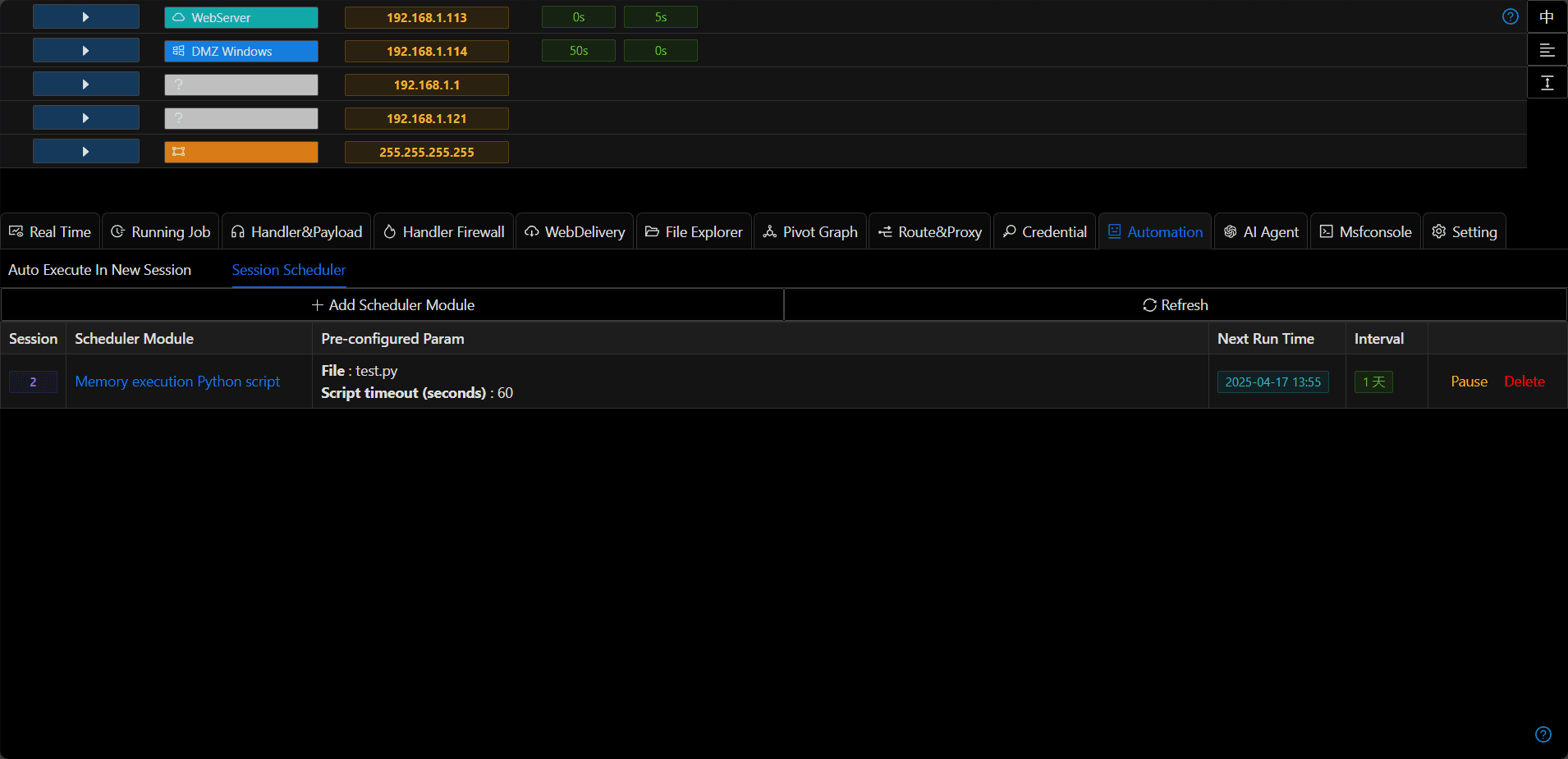1568x759 pixels.
Task: Expand the 192.168.1.121 host row
Action: pyautogui.click(x=86, y=118)
